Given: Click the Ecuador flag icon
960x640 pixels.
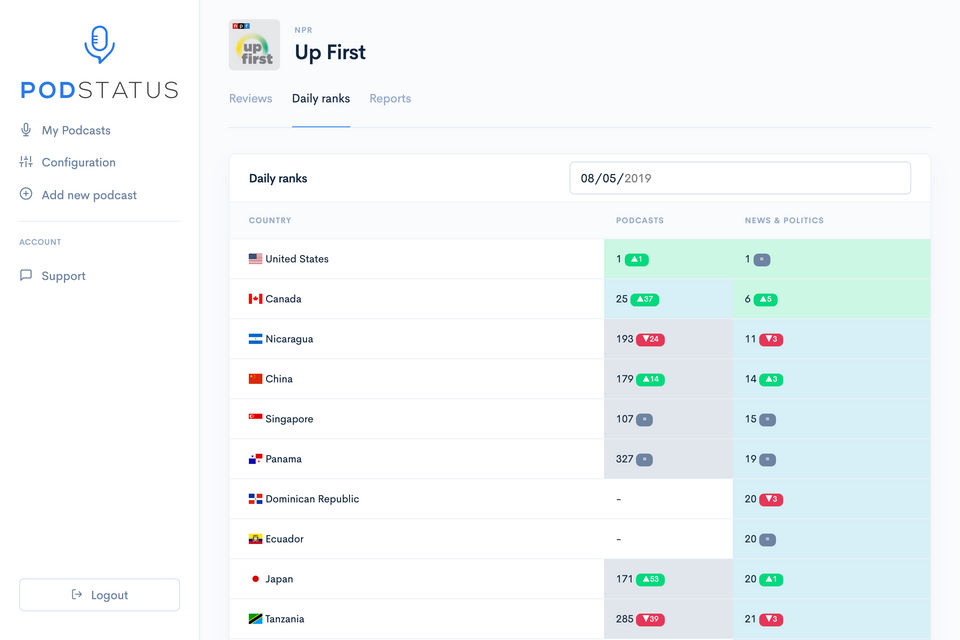Looking at the screenshot, I should 255,539.
